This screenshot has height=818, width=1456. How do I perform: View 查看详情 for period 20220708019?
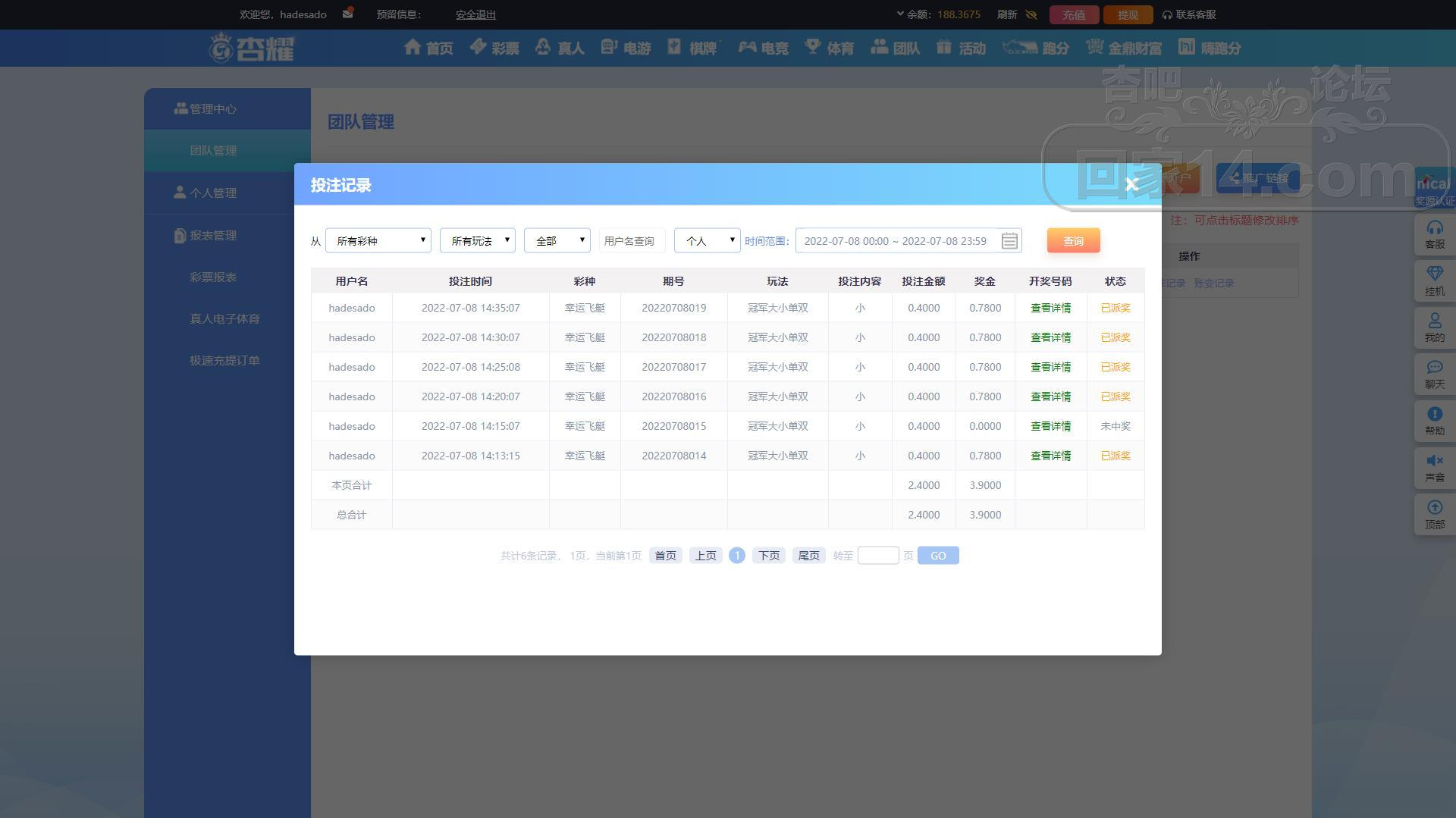click(x=1050, y=308)
